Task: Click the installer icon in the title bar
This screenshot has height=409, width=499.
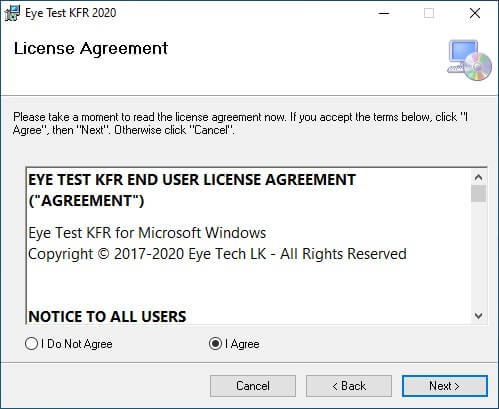Action: [12, 13]
